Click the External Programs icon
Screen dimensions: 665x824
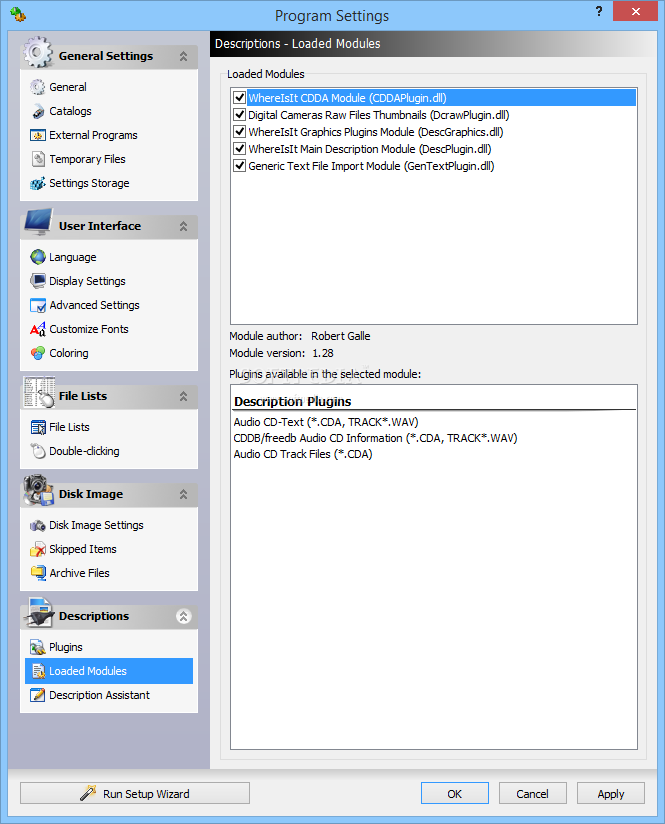37,135
